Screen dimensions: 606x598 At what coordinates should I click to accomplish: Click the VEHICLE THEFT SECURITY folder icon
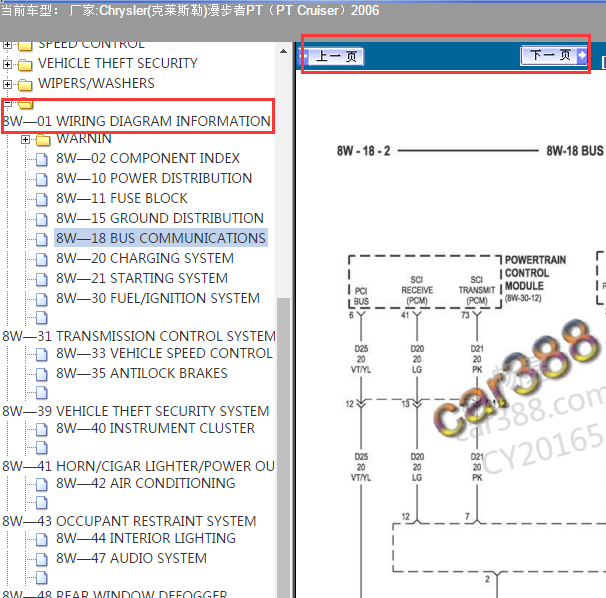tap(25, 65)
